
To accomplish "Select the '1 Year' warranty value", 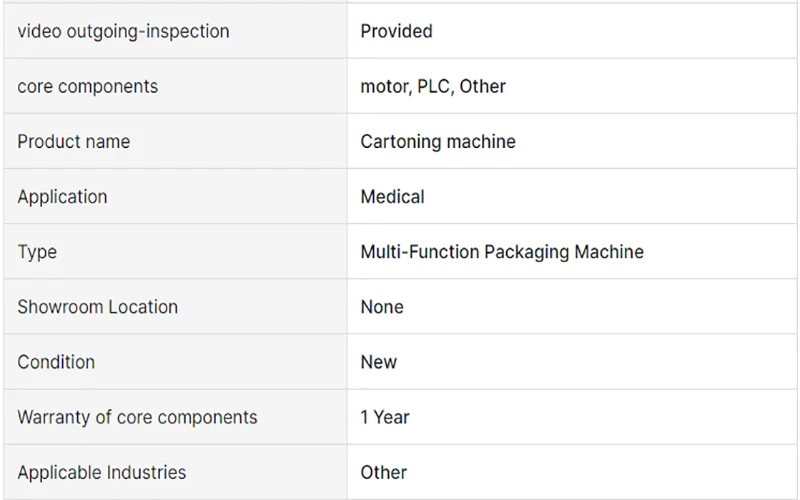I will point(385,417).
